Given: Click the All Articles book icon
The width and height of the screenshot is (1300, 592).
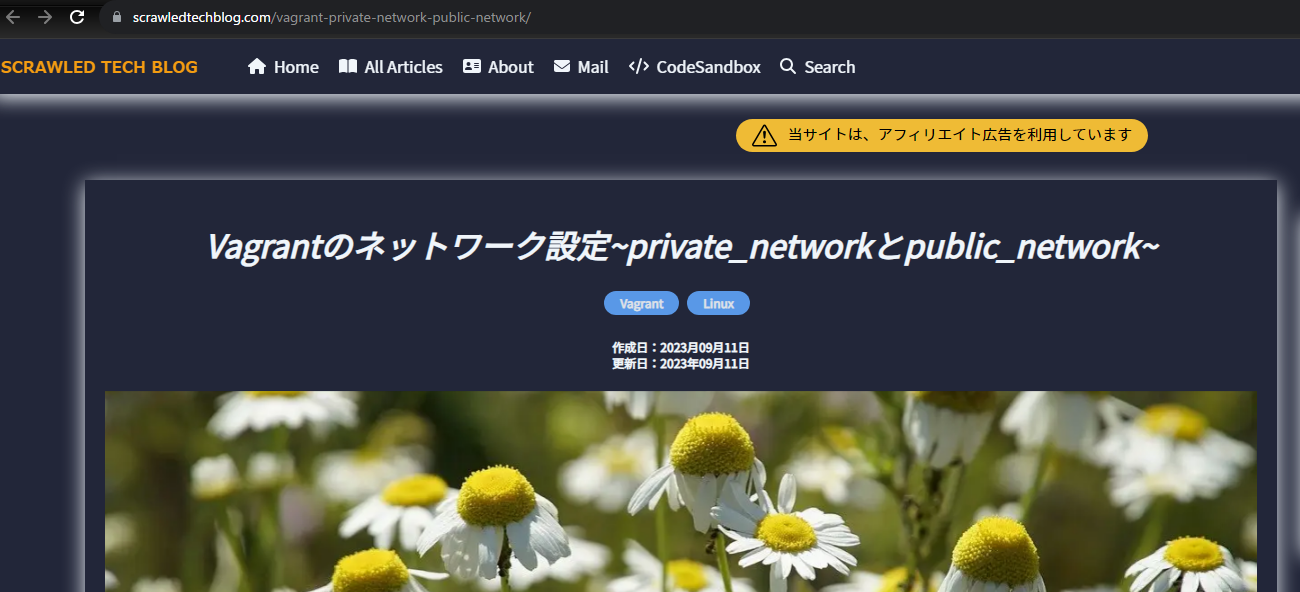Looking at the screenshot, I should coord(348,66).
